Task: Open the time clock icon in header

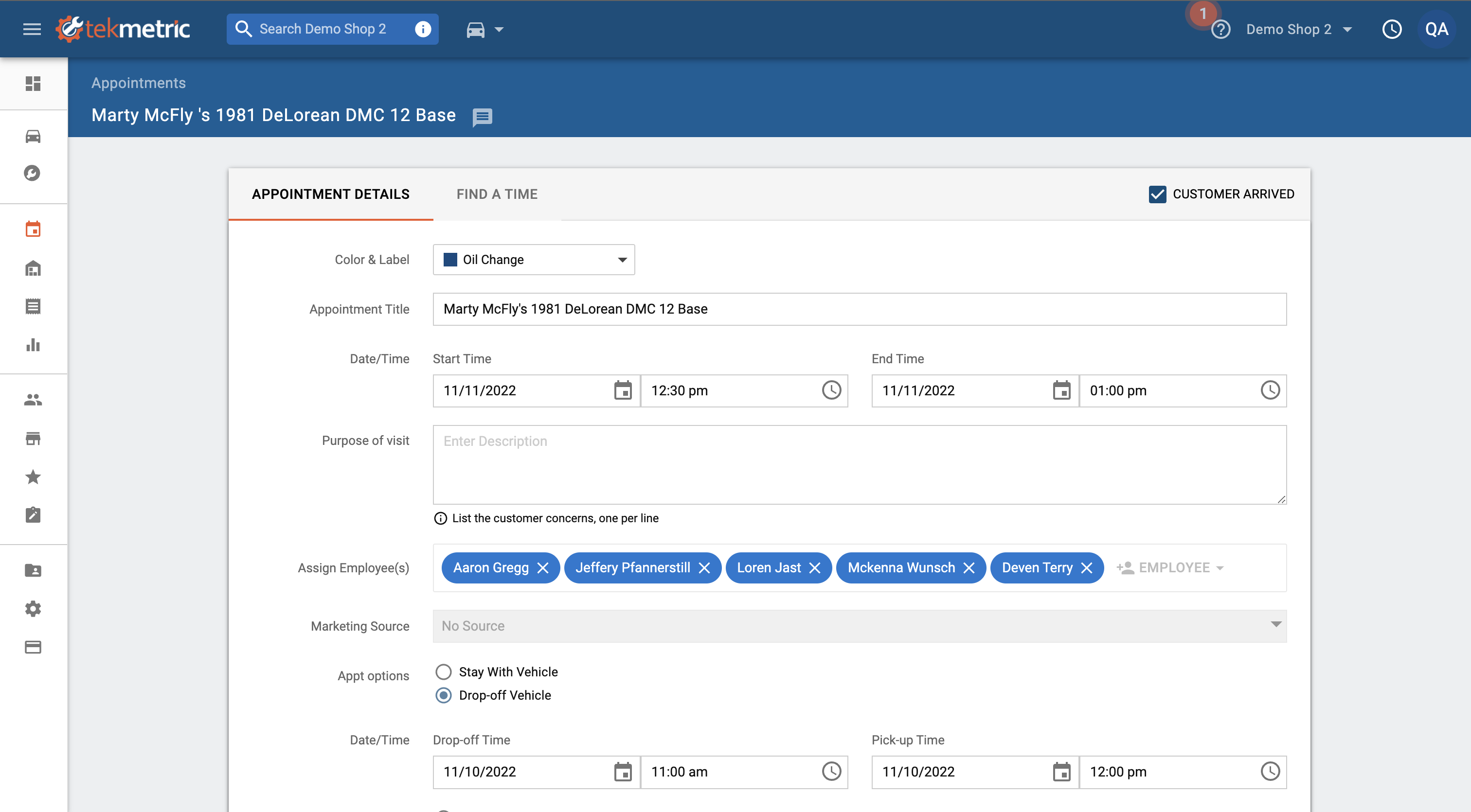Action: click(1392, 29)
